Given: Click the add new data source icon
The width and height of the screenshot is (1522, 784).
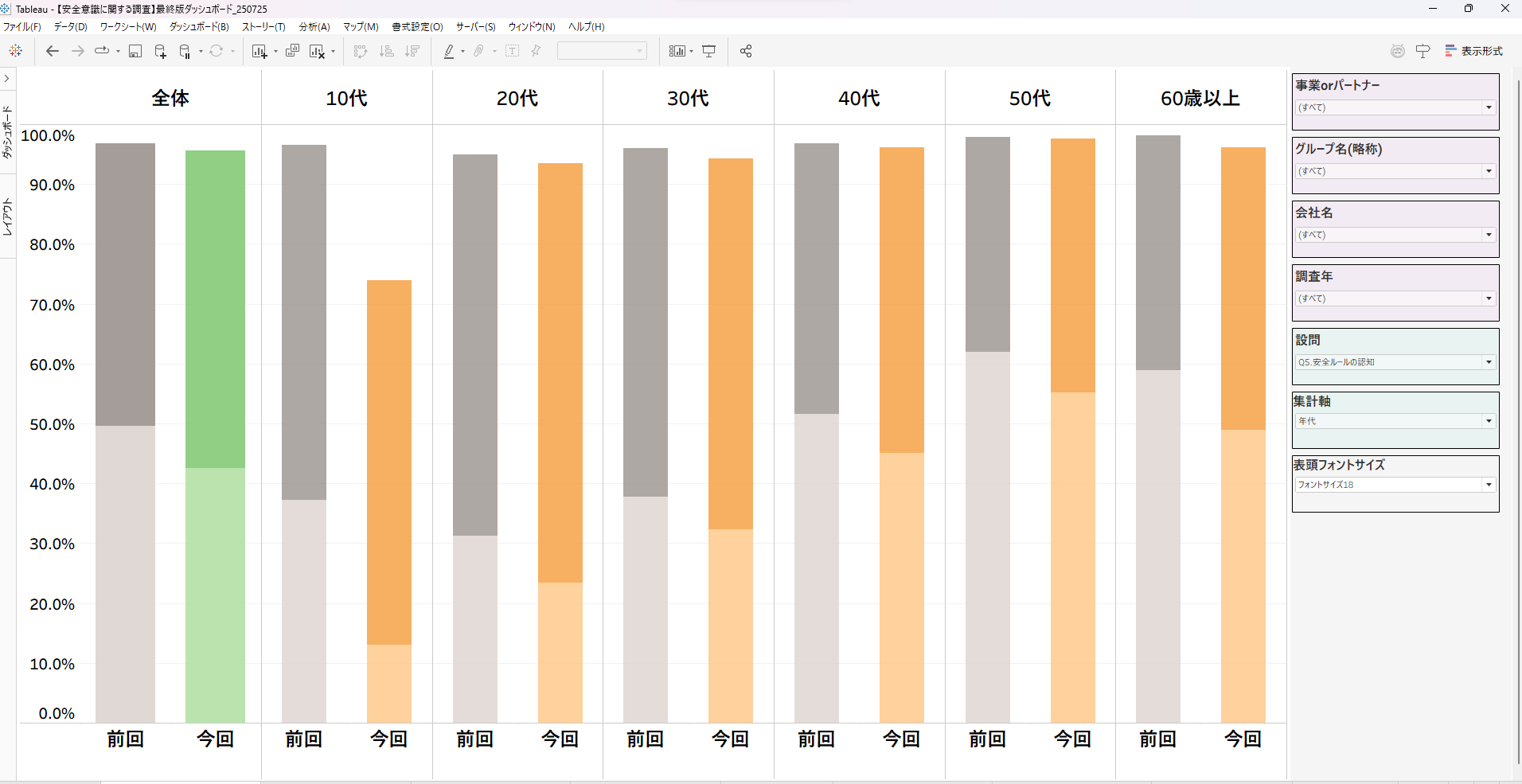Looking at the screenshot, I should pyautogui.click(x=160, y=51).
